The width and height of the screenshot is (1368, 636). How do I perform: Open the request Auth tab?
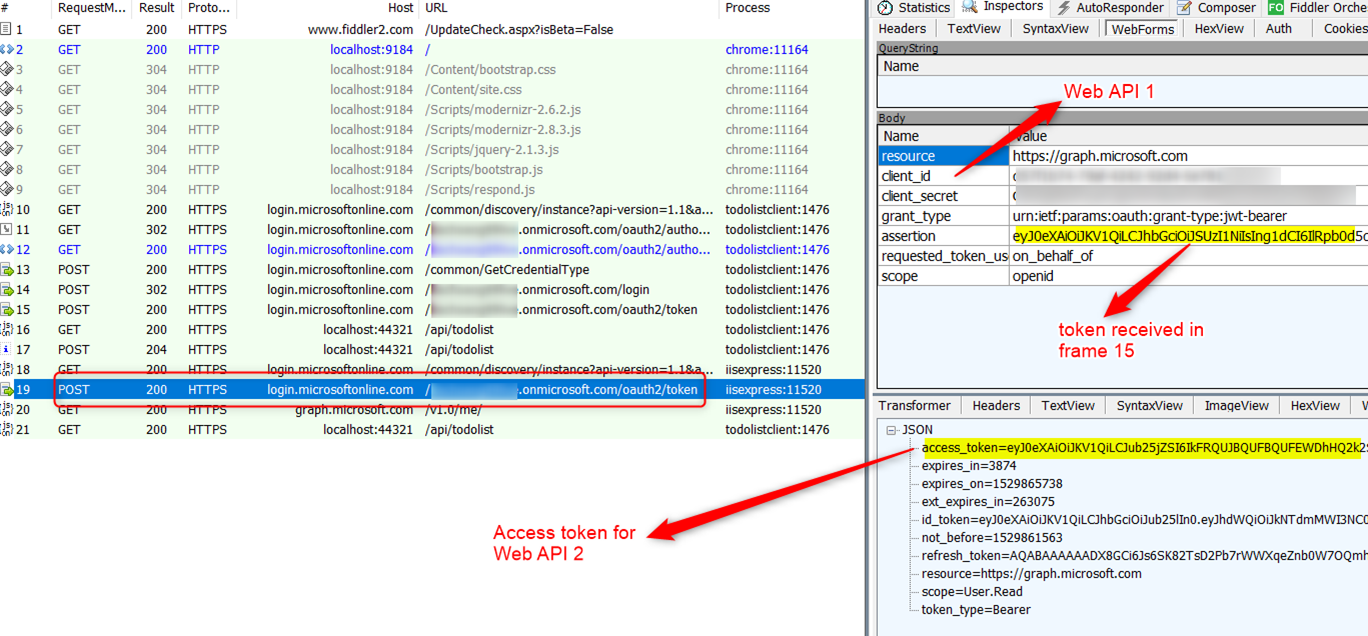tap(1279, 29)
